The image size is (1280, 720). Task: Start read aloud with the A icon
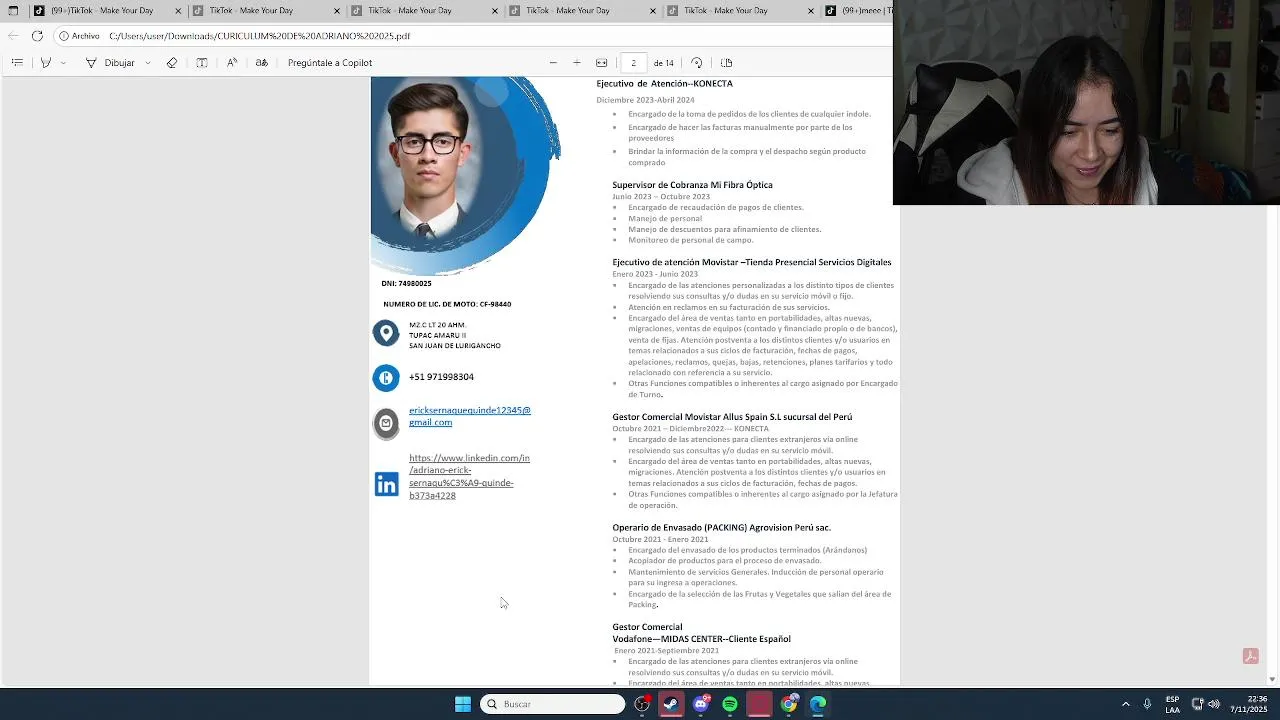(232, 62)
